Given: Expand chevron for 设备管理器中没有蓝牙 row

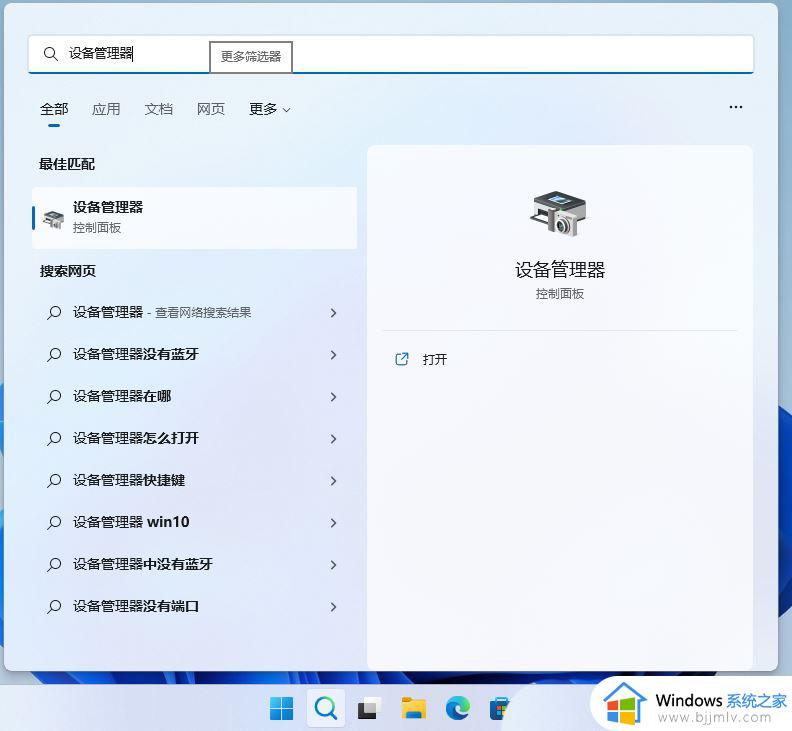Looking at the screenshot, I should pos(333,565).
